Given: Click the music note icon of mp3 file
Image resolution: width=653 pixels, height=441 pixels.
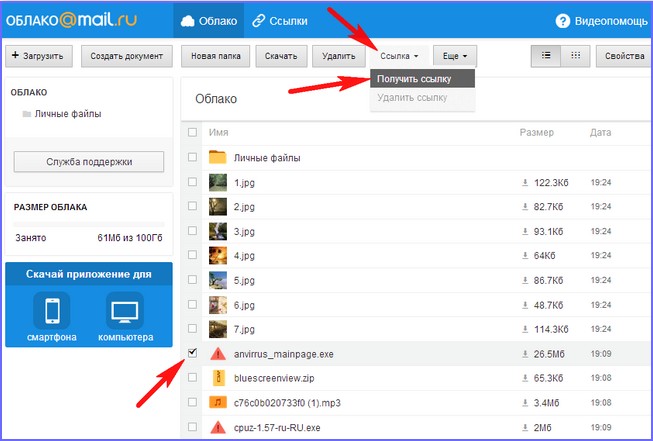Looking at the screenshot, I should (217, 403).
